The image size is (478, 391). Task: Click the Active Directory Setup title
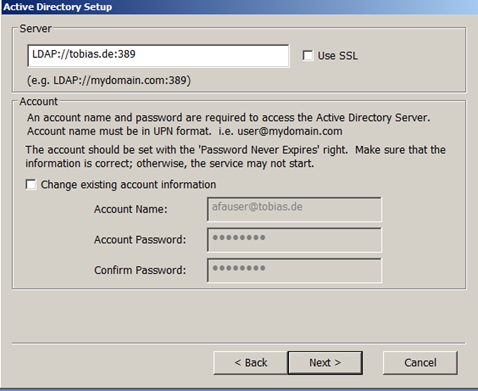coord(58,7)
